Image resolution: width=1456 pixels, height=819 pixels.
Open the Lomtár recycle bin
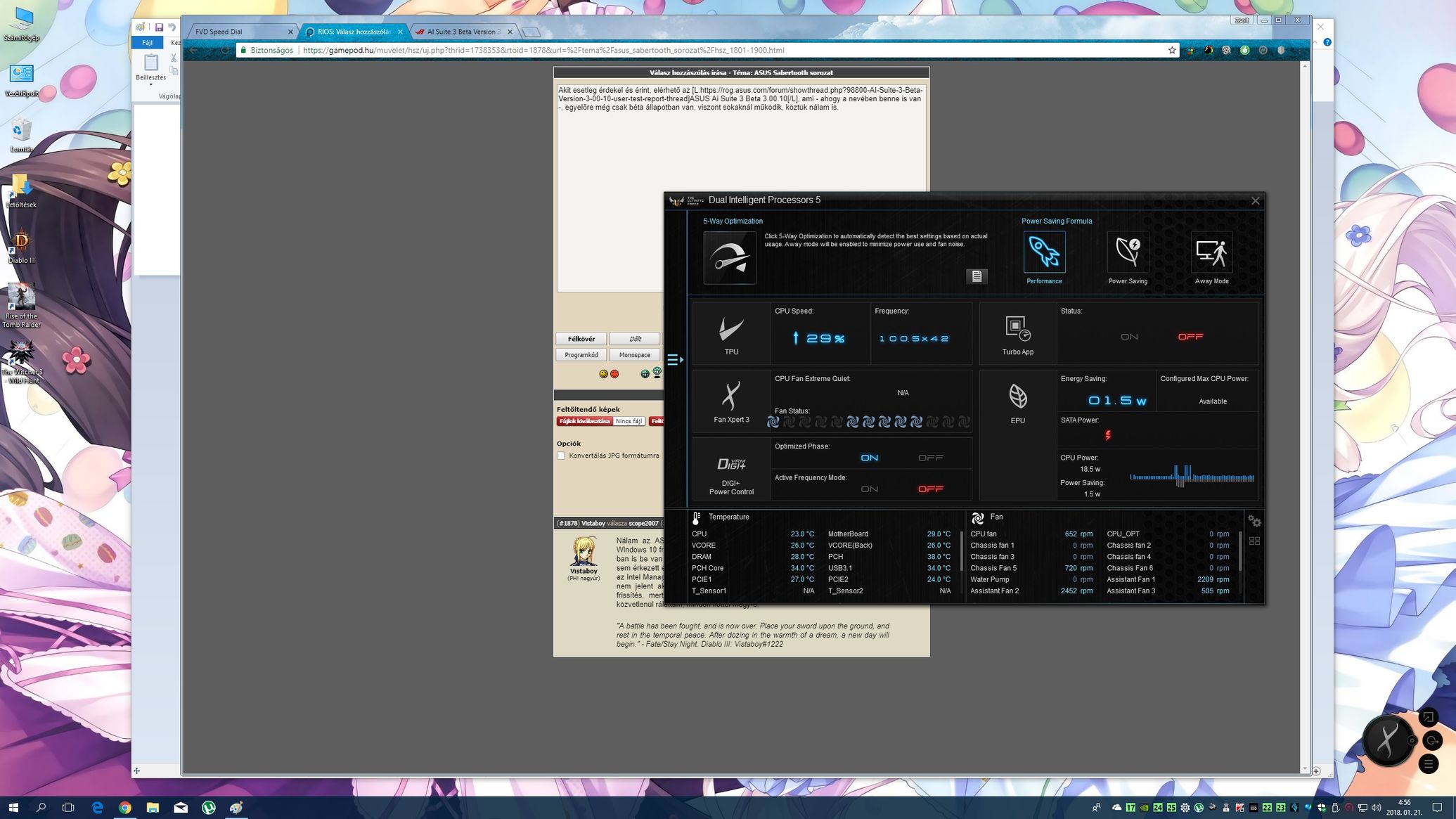(x=21, y=136)
